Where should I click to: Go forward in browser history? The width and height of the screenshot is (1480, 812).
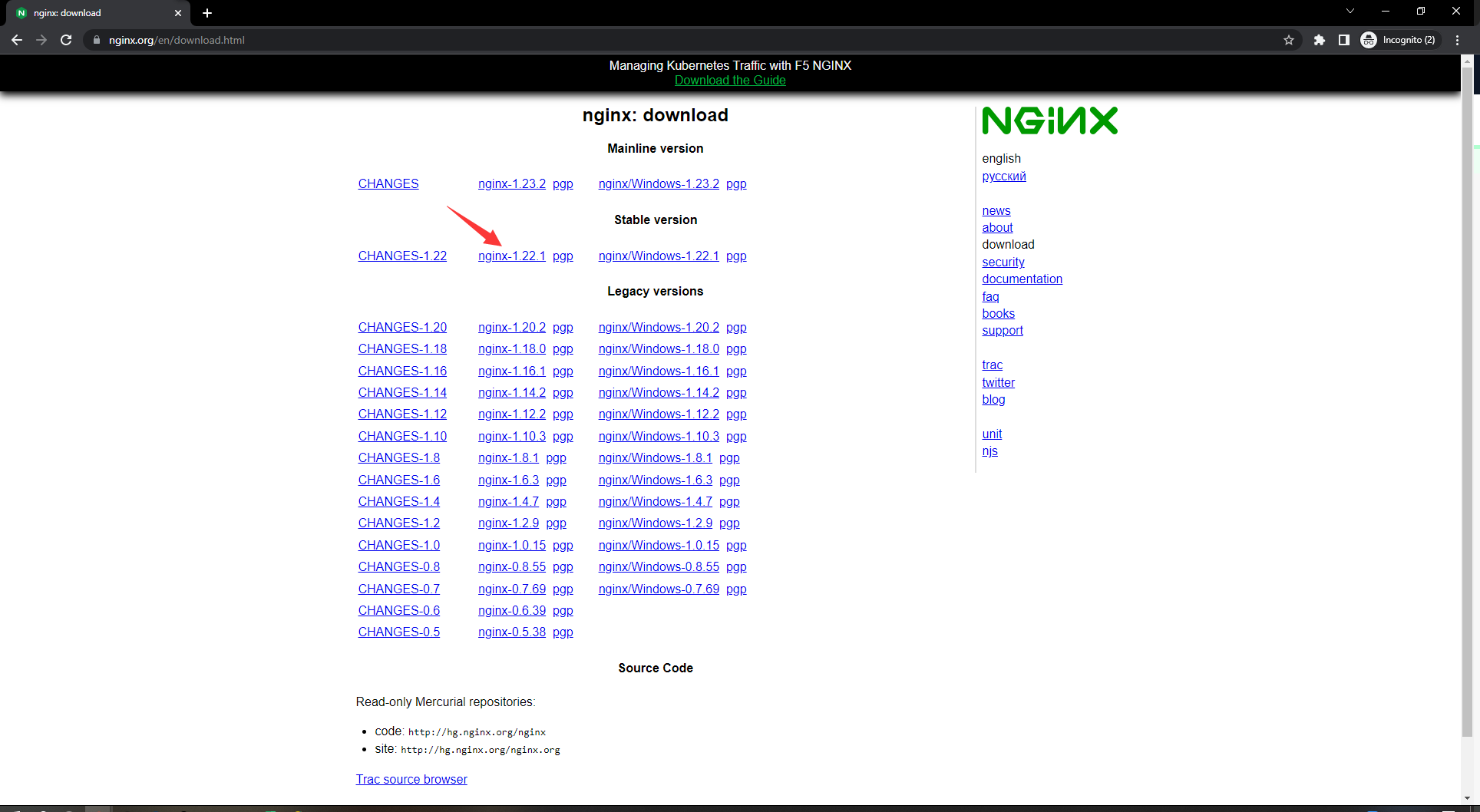[x=41, y=40]
